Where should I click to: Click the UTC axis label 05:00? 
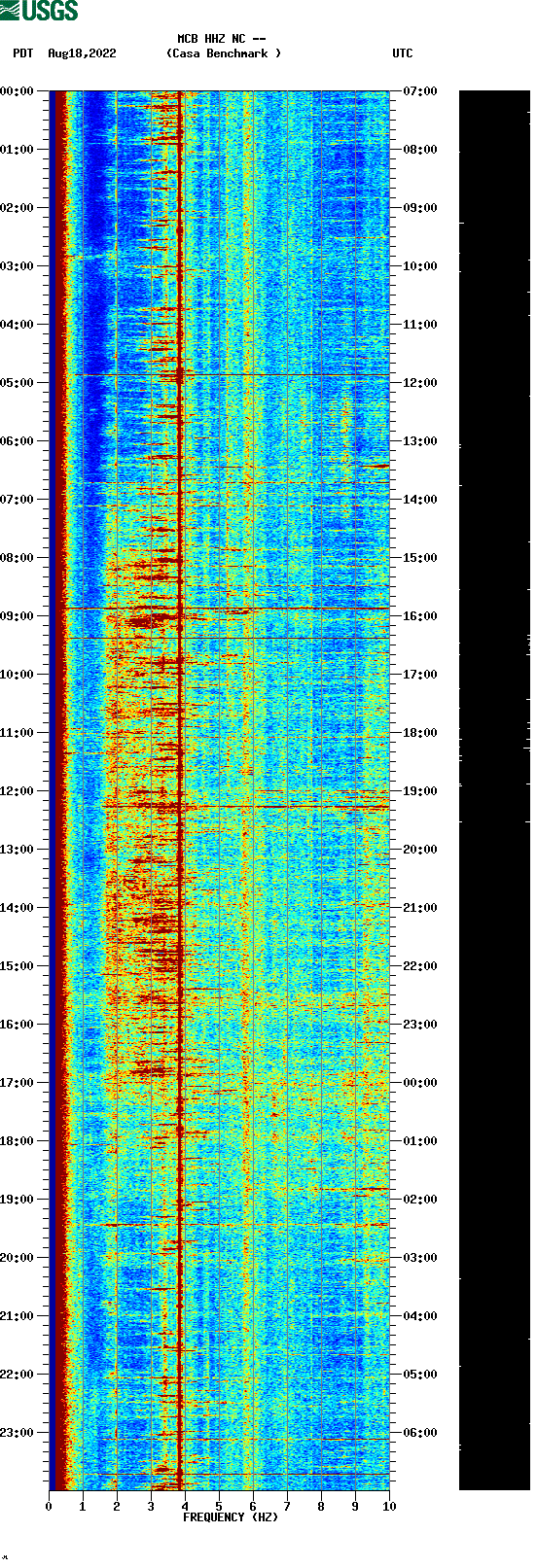pos(420,1375)
